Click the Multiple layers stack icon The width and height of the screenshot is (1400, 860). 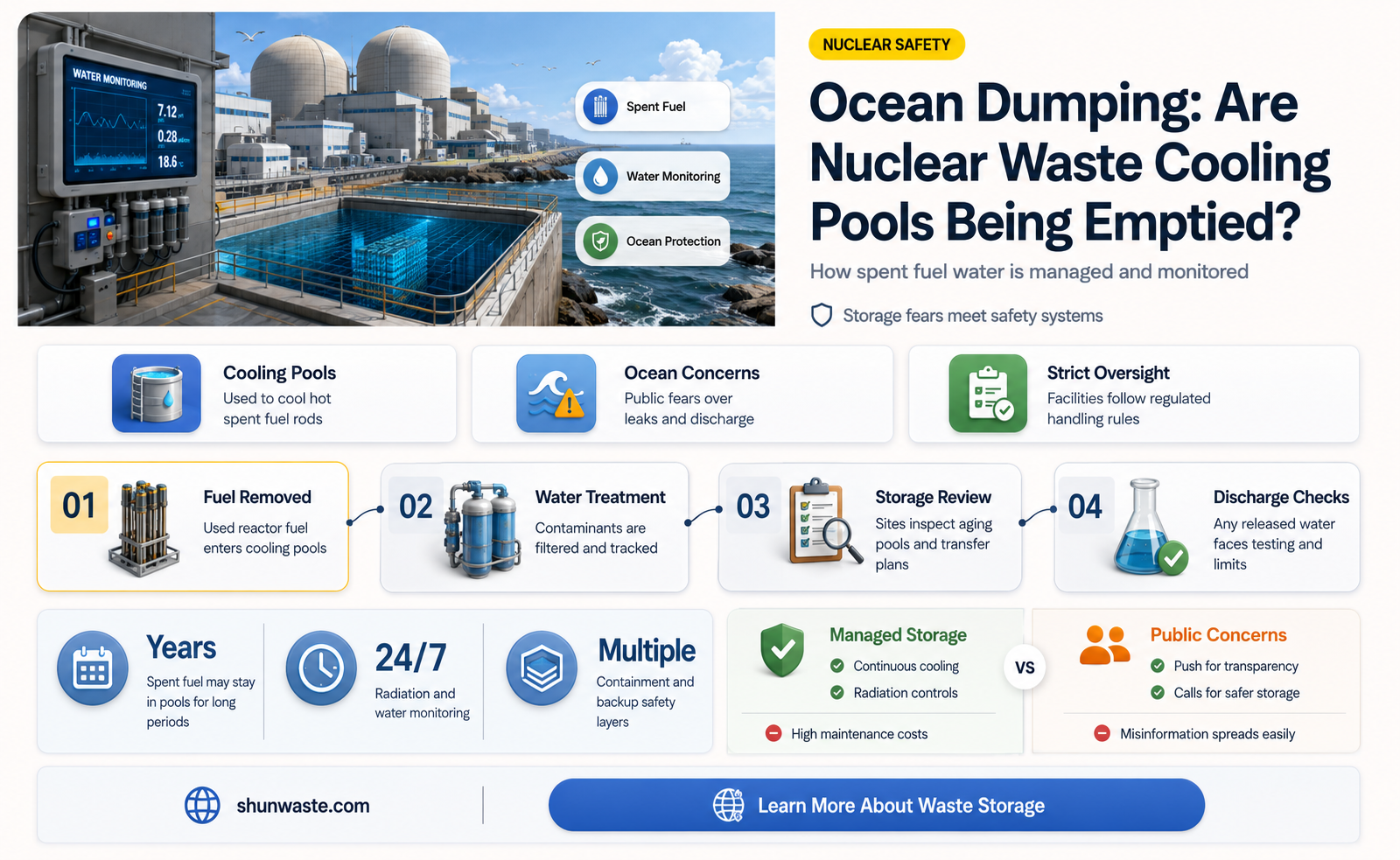click(x=542, y=668)
